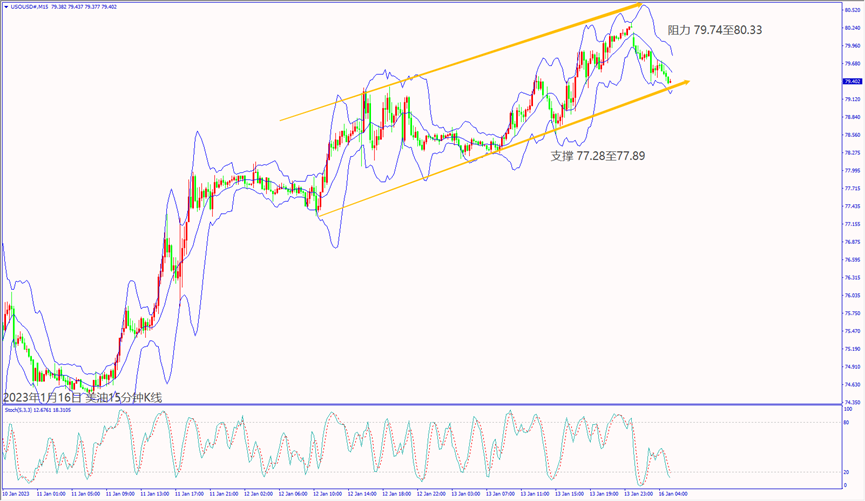Click the 12 Jan 10:00 time axis label
865x501 pixels.
tap(327, 493)
